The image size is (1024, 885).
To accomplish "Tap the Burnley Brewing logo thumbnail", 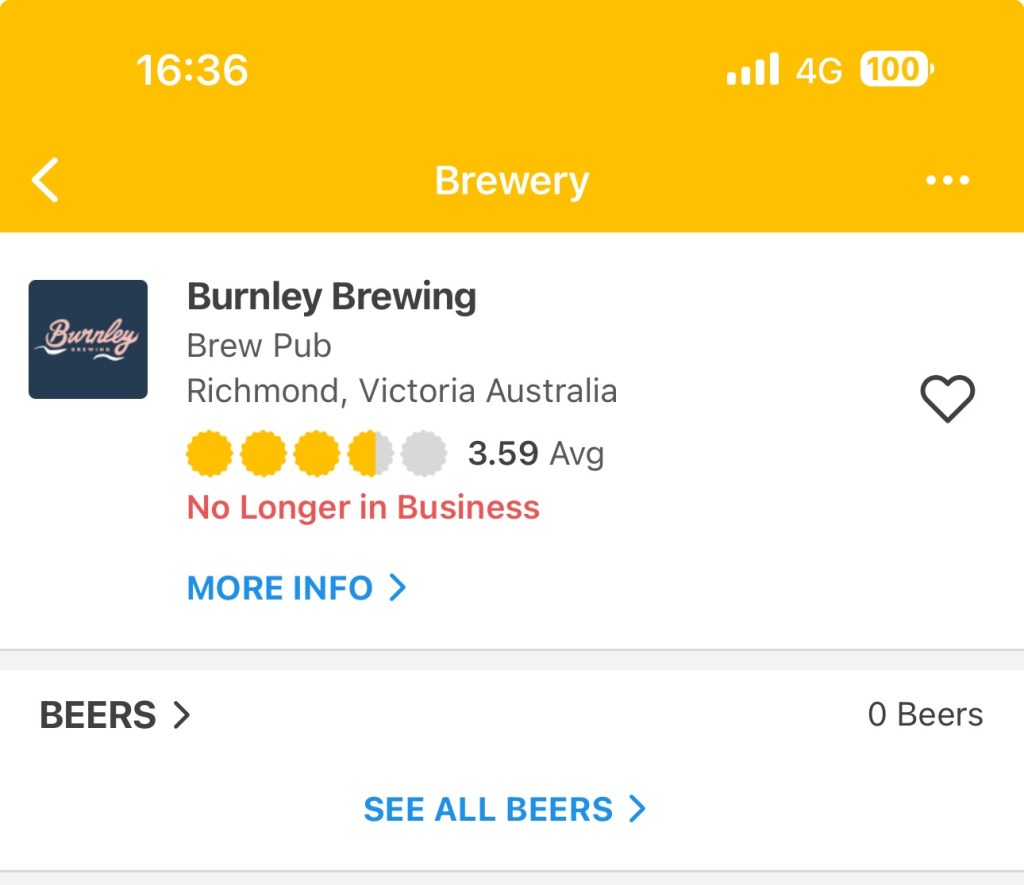I will 88,339.
